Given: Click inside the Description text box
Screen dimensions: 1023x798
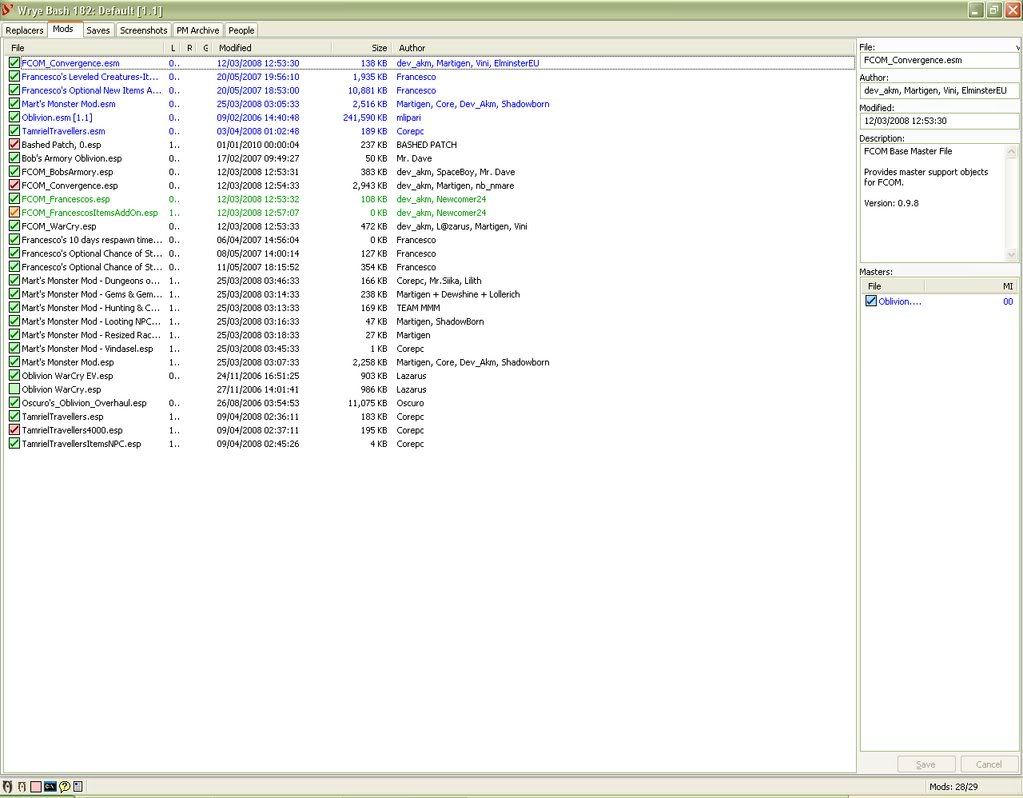Looking at the screenshot, I should [x=933, y=203].
